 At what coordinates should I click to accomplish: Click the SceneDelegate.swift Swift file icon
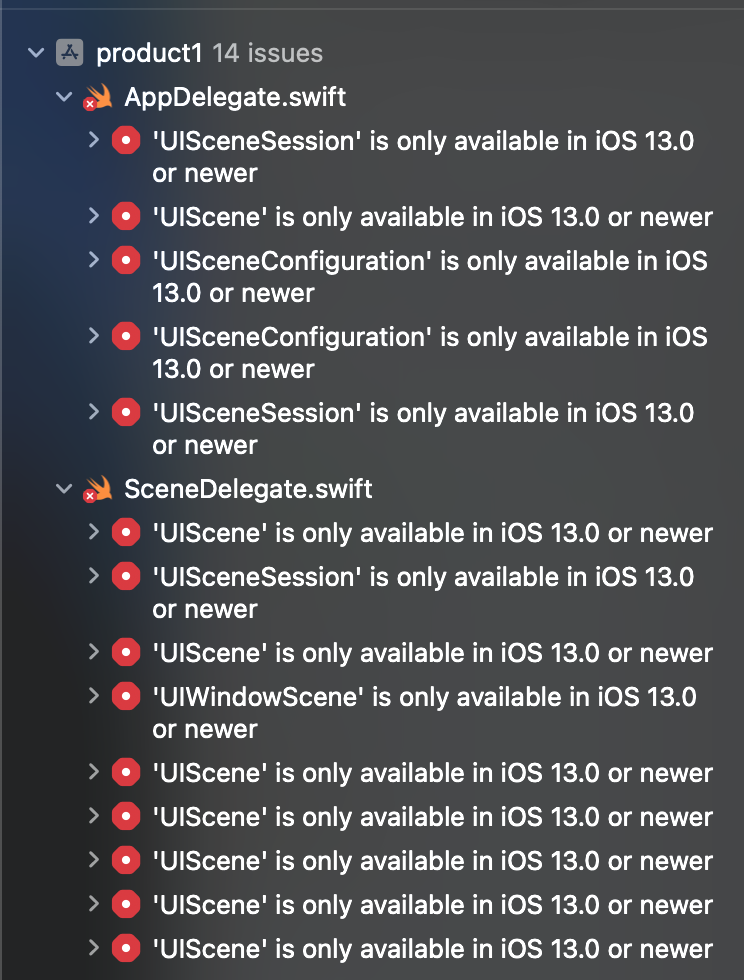(98, 489)
